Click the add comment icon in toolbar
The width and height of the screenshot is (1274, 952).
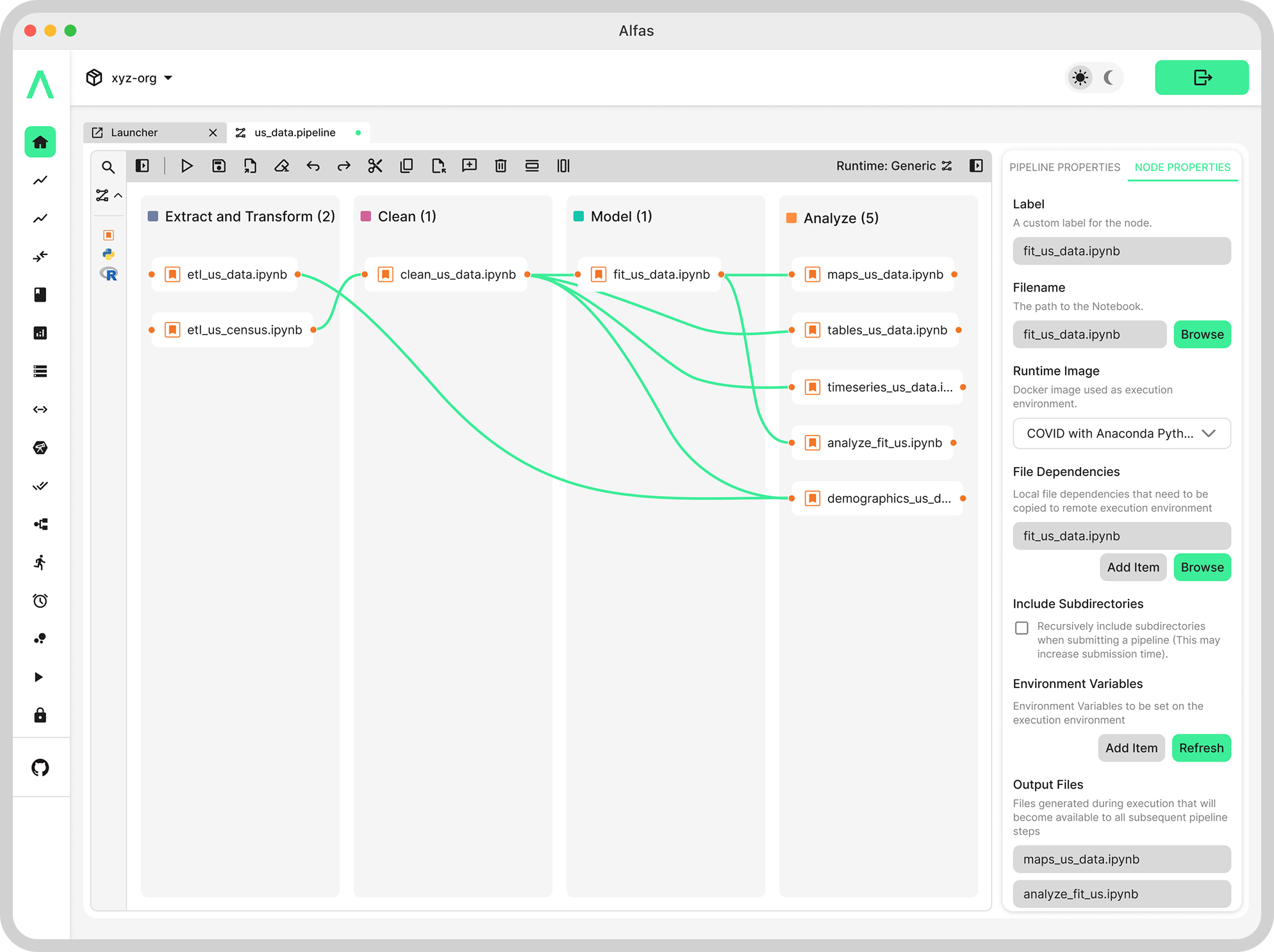click(469, 166)
